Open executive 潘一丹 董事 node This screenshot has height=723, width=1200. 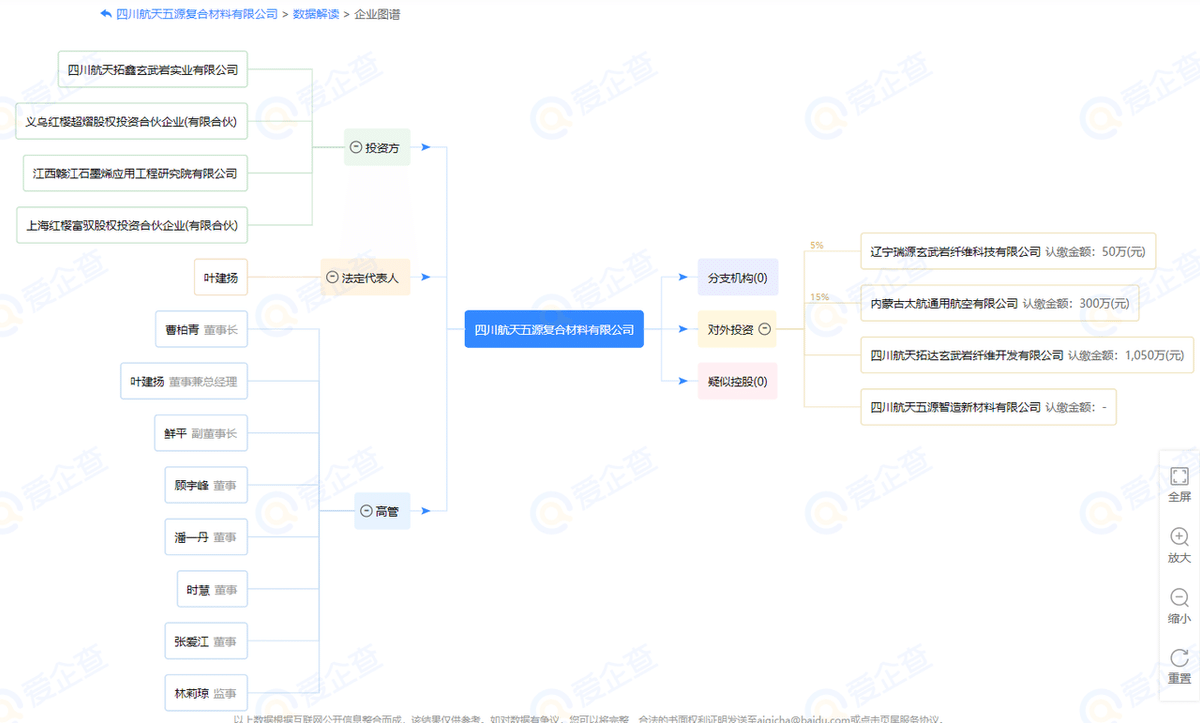pos(205,537)
